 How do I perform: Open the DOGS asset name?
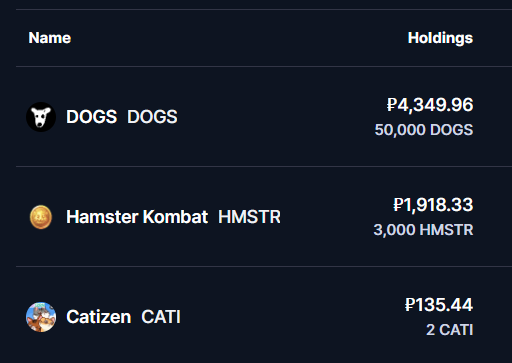pos(92,117)
